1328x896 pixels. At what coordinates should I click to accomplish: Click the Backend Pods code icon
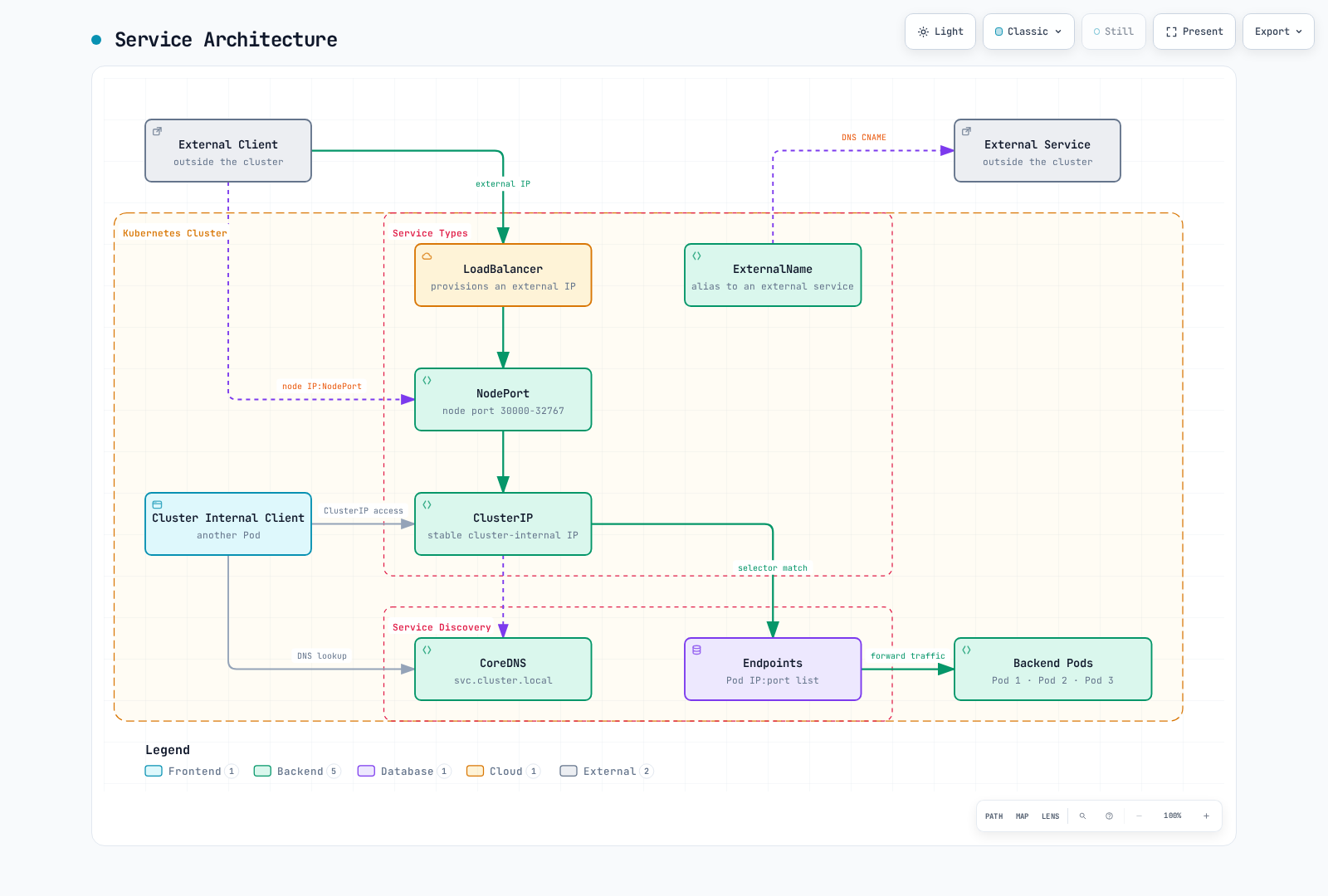click(966, 650)
